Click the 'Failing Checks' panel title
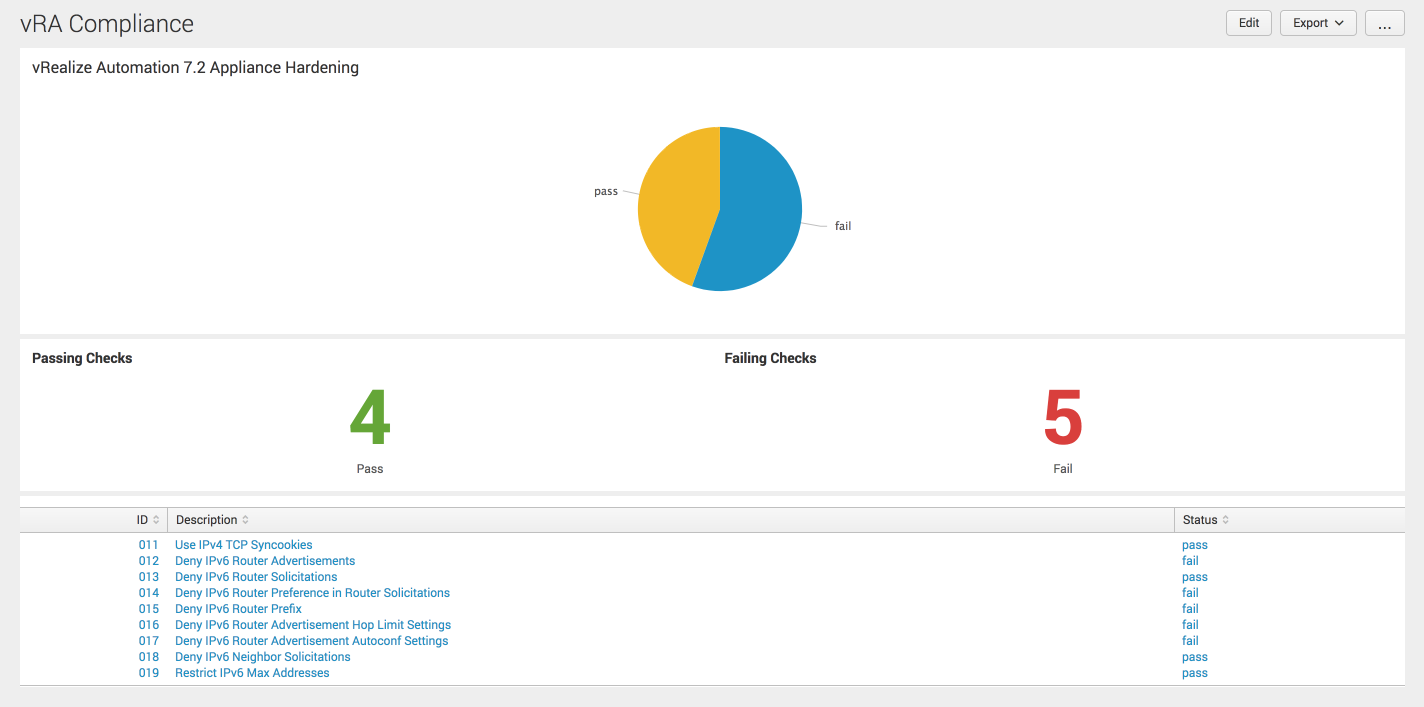The height and width of the screenshot is (707, 1424). (x=770, y=358)
